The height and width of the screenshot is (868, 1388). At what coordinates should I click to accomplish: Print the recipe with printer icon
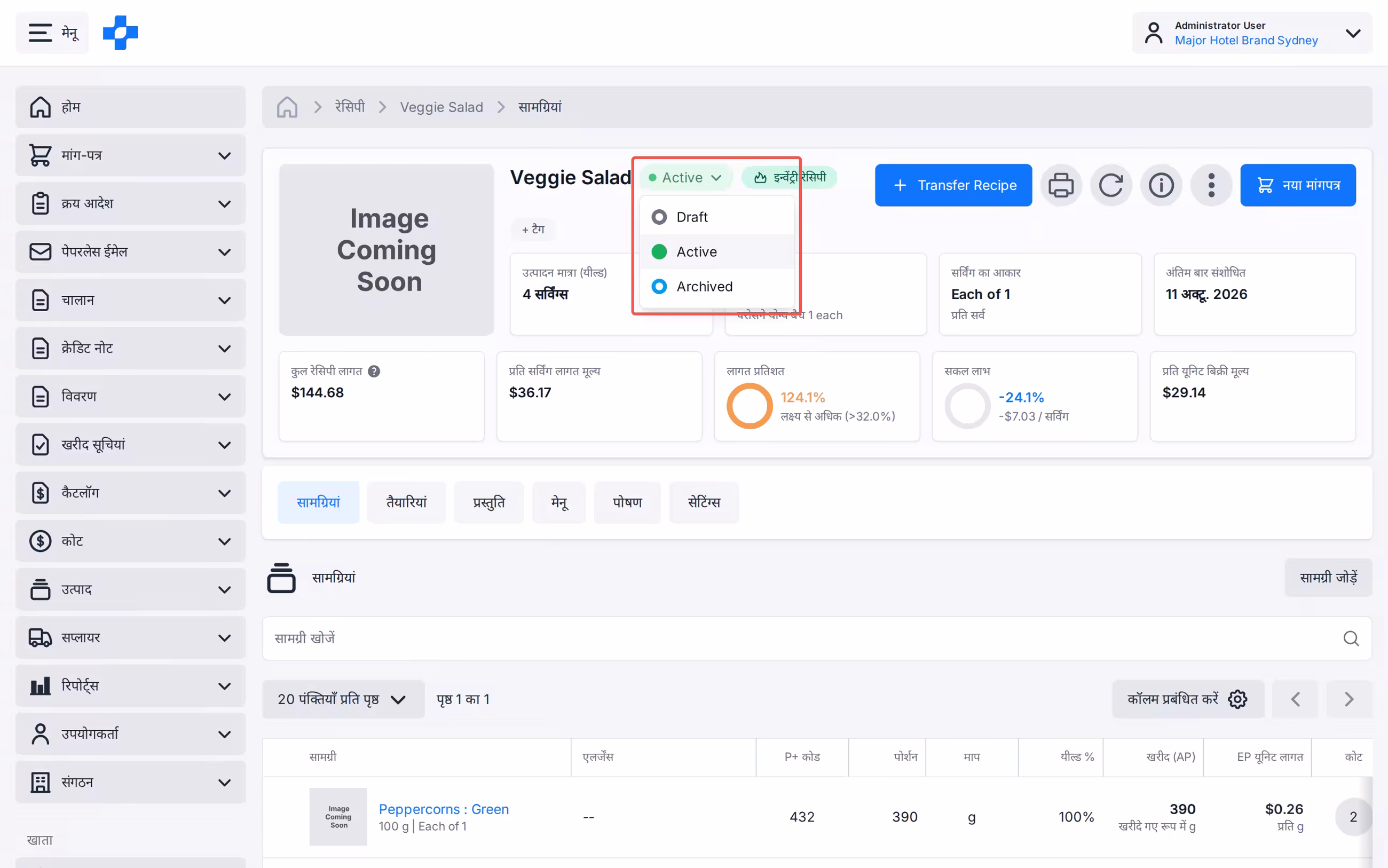pyautogui.click(x=1061, y=185)
